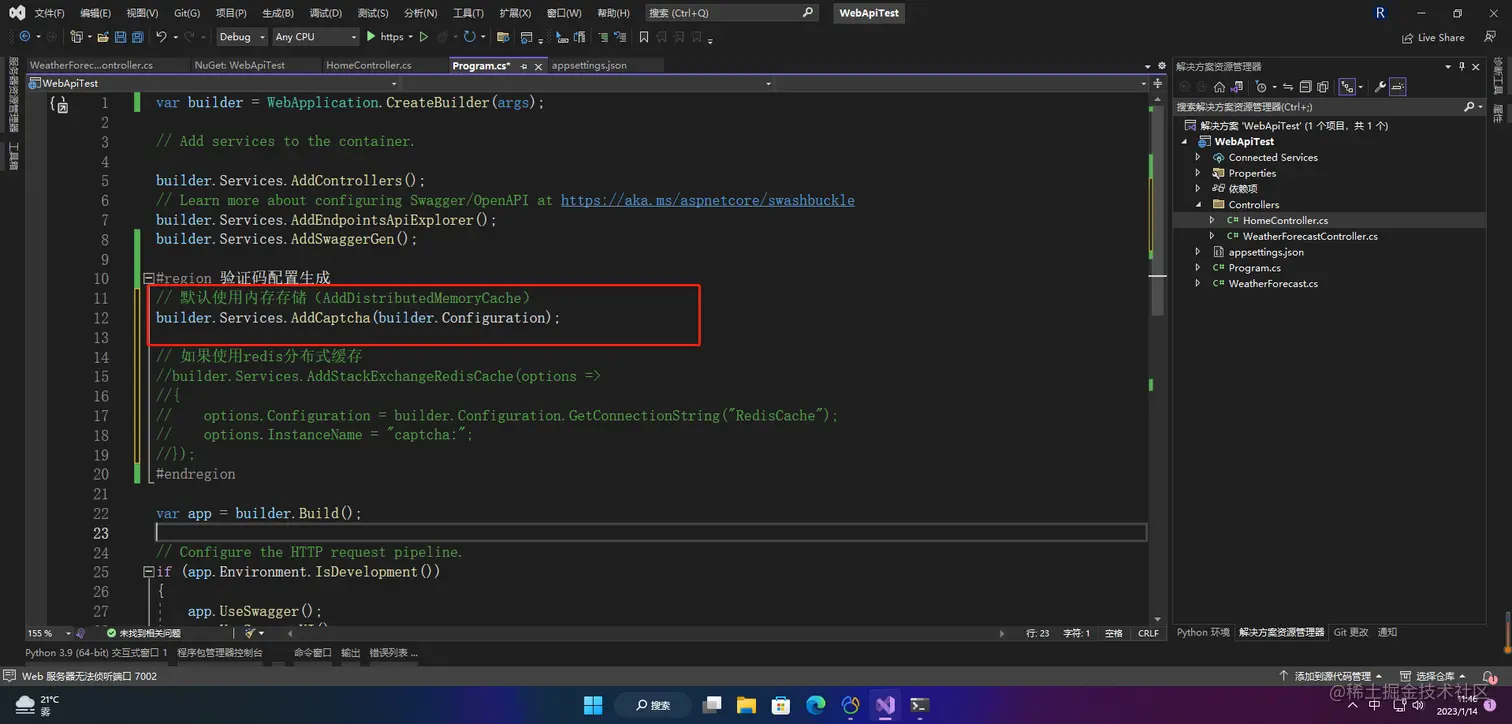Collapse all nodes in Solution Explorer
This screenshot has width=1512, height=724.
[1305, 87]
